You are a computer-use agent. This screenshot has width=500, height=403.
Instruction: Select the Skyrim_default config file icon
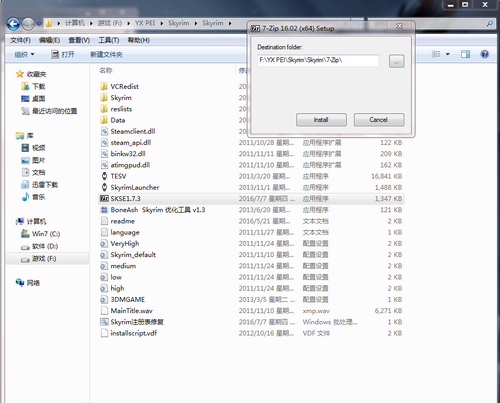104,255
